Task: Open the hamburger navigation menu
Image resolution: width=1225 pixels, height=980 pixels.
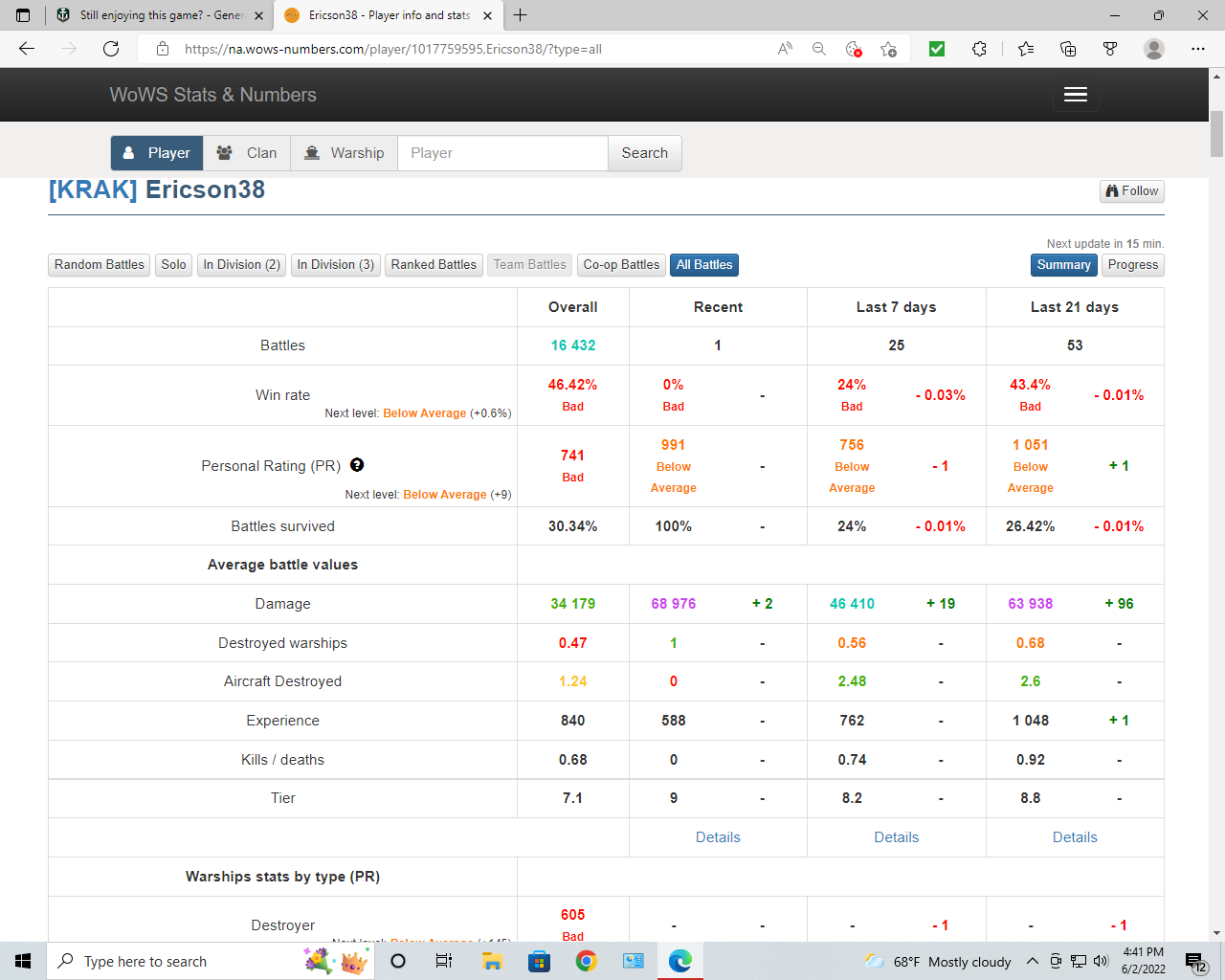Action: click(1076, 94)
